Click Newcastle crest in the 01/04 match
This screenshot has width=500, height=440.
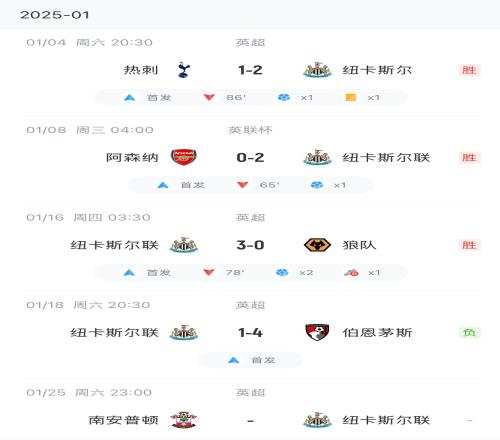(317, 70)
